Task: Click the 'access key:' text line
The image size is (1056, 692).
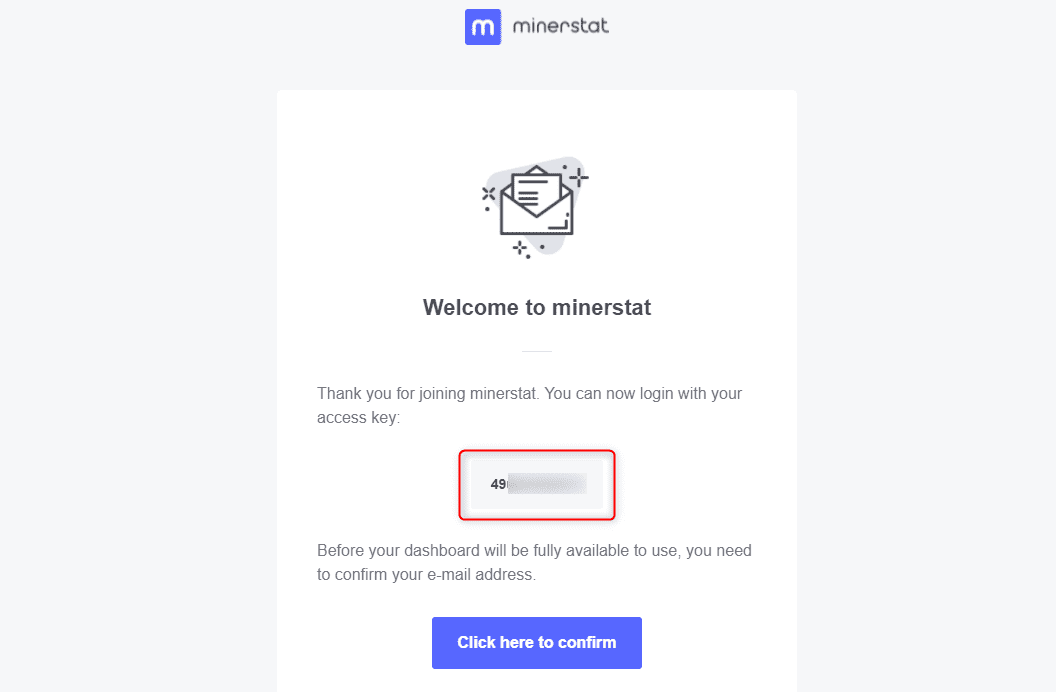Action: click(358, 417)
